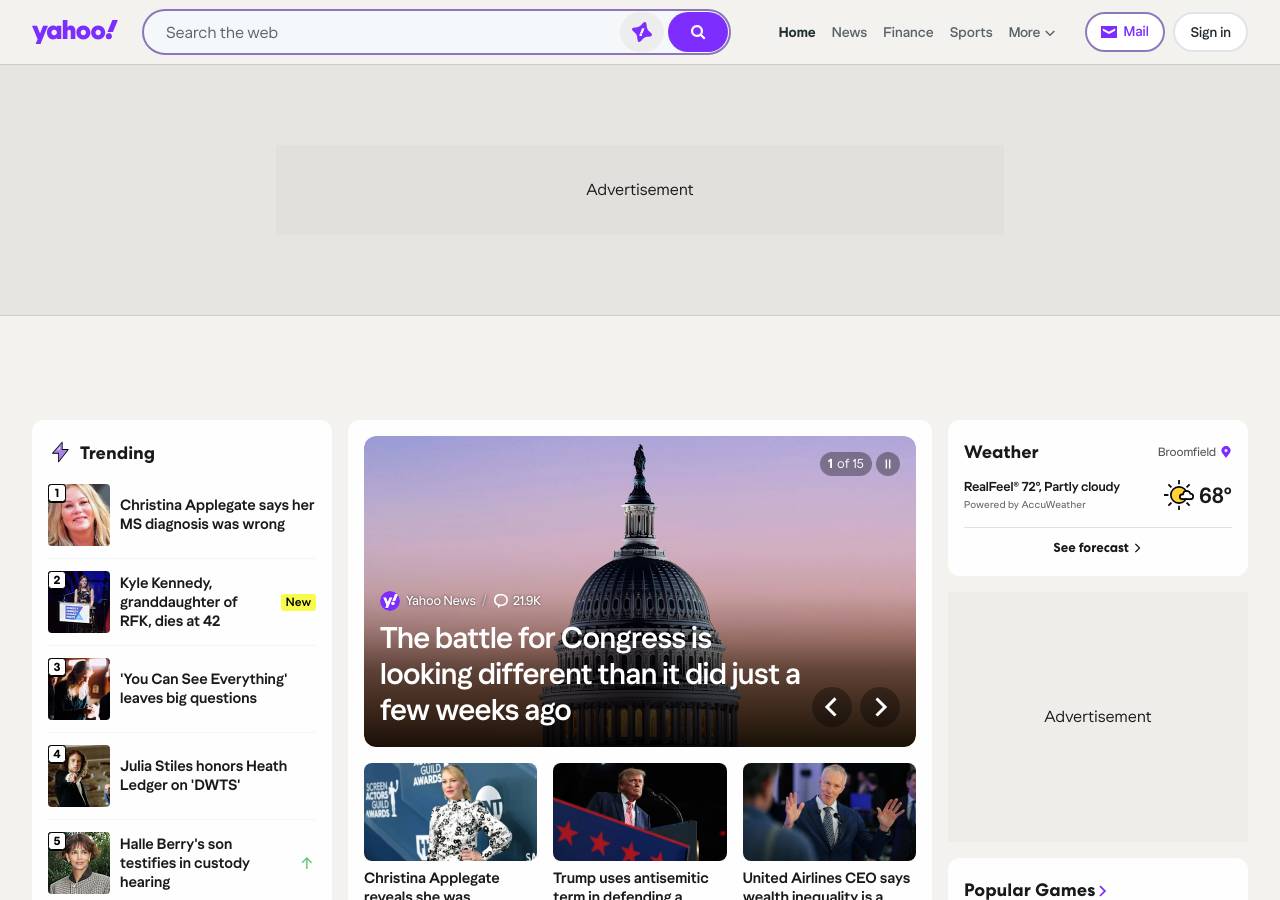This screenshot has width=1280, height=900.
Task: Click the purple magnifier search button
Action: (698, 32)
